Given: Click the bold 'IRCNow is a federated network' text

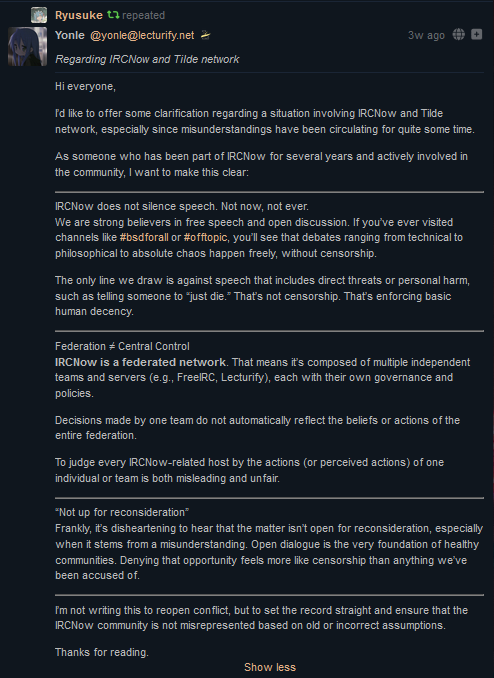Looking at the screenshot, I should [x=140, y=362].
